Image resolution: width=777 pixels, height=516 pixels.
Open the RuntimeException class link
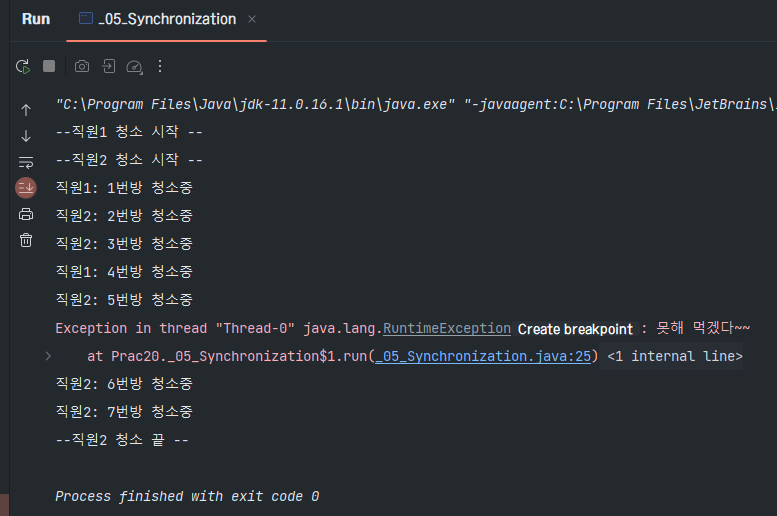[x=446, y=329]
